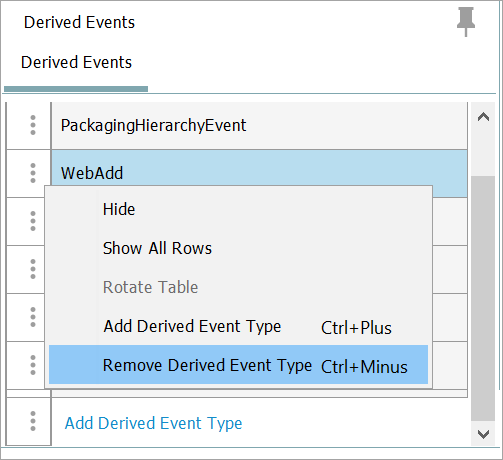Switch to the Derived Events tab

point(76,62)
